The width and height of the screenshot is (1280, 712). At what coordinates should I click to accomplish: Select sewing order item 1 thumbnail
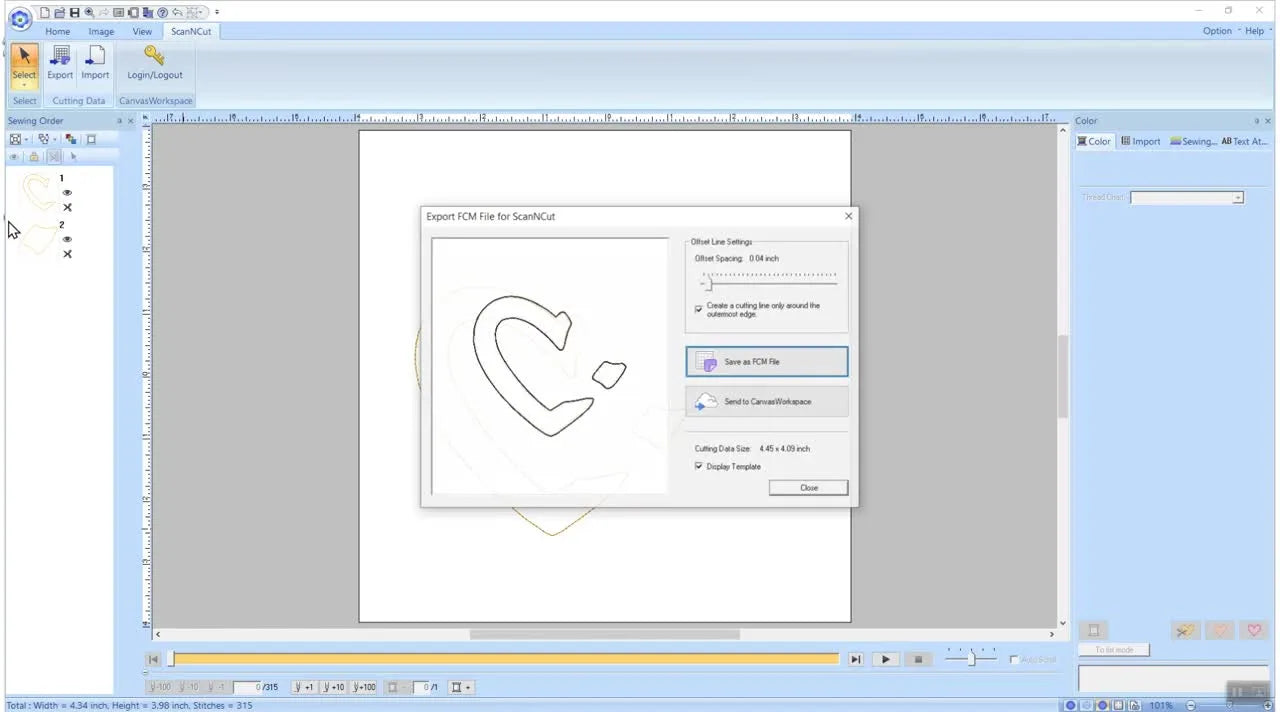coord(37,192)
